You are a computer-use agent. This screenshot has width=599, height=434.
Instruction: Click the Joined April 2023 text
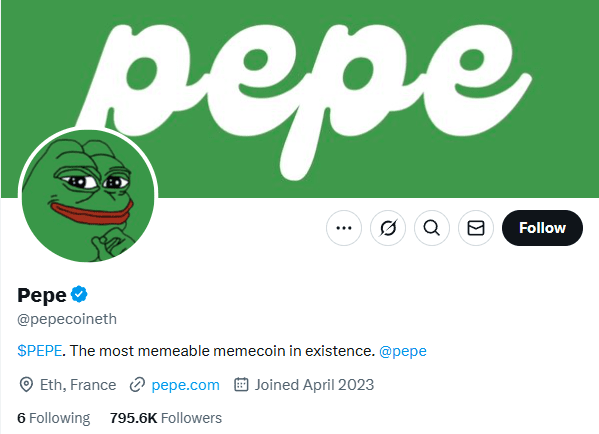tap(314, 385)
